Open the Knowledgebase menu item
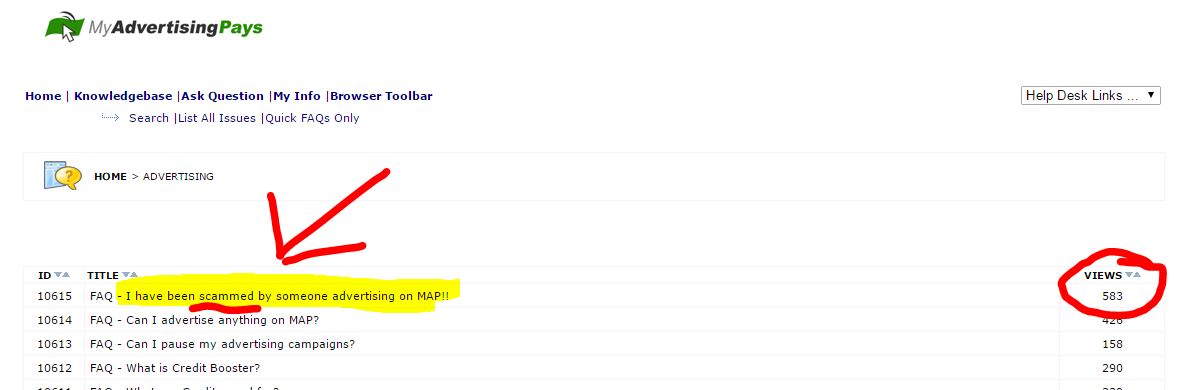 123,96
